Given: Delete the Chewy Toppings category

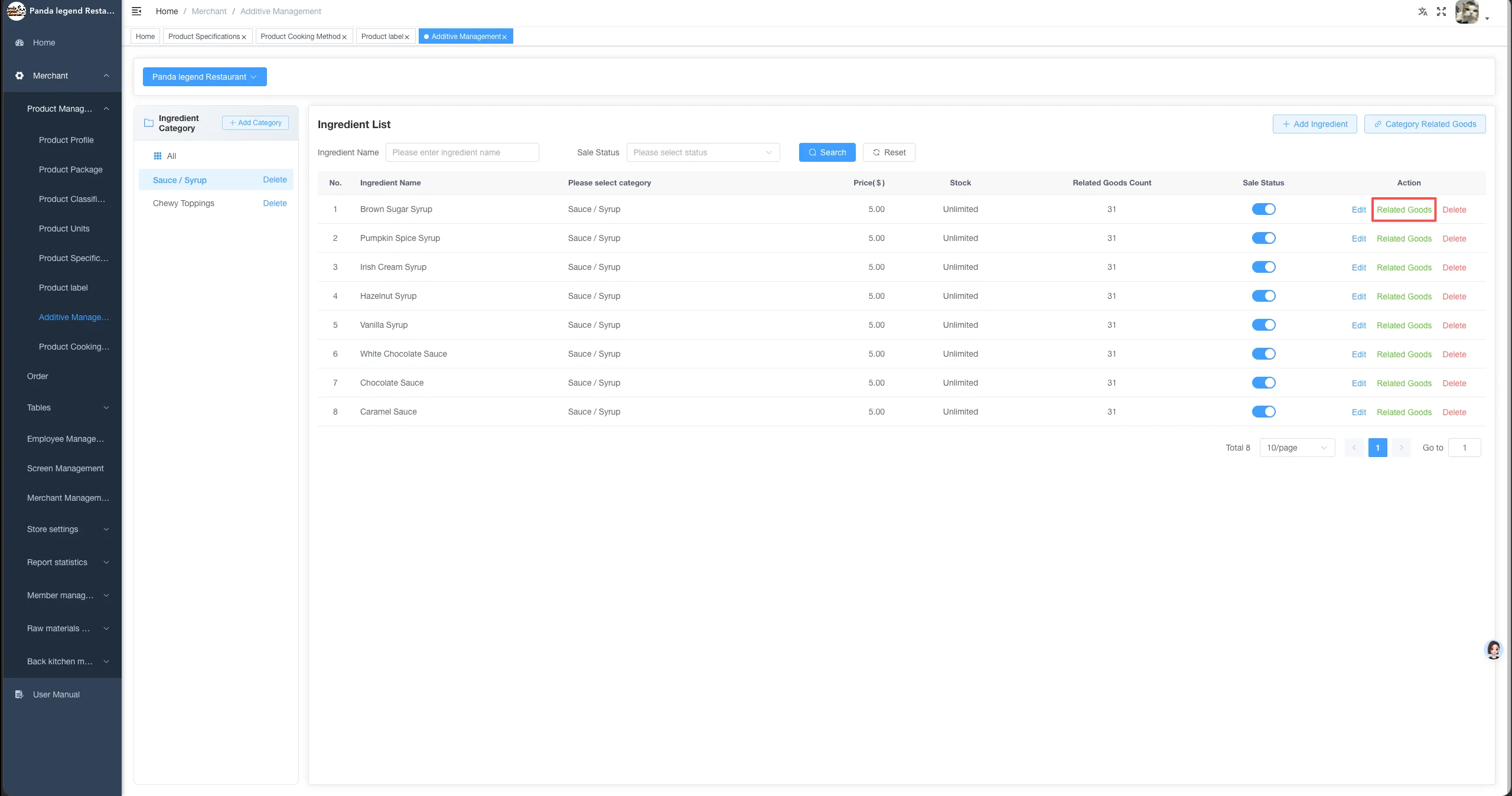Looking at the screenshot, I should point(275,203).
